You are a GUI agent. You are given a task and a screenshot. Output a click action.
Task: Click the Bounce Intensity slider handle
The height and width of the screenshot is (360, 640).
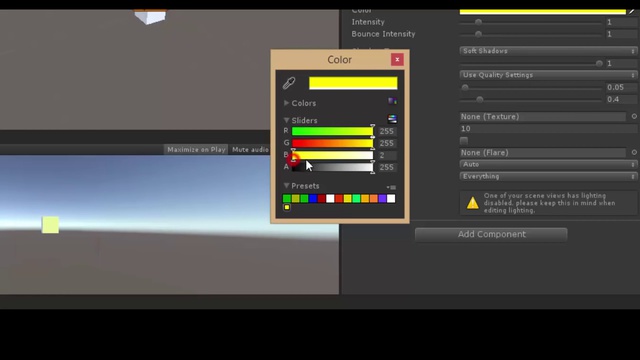coord(478,34)
